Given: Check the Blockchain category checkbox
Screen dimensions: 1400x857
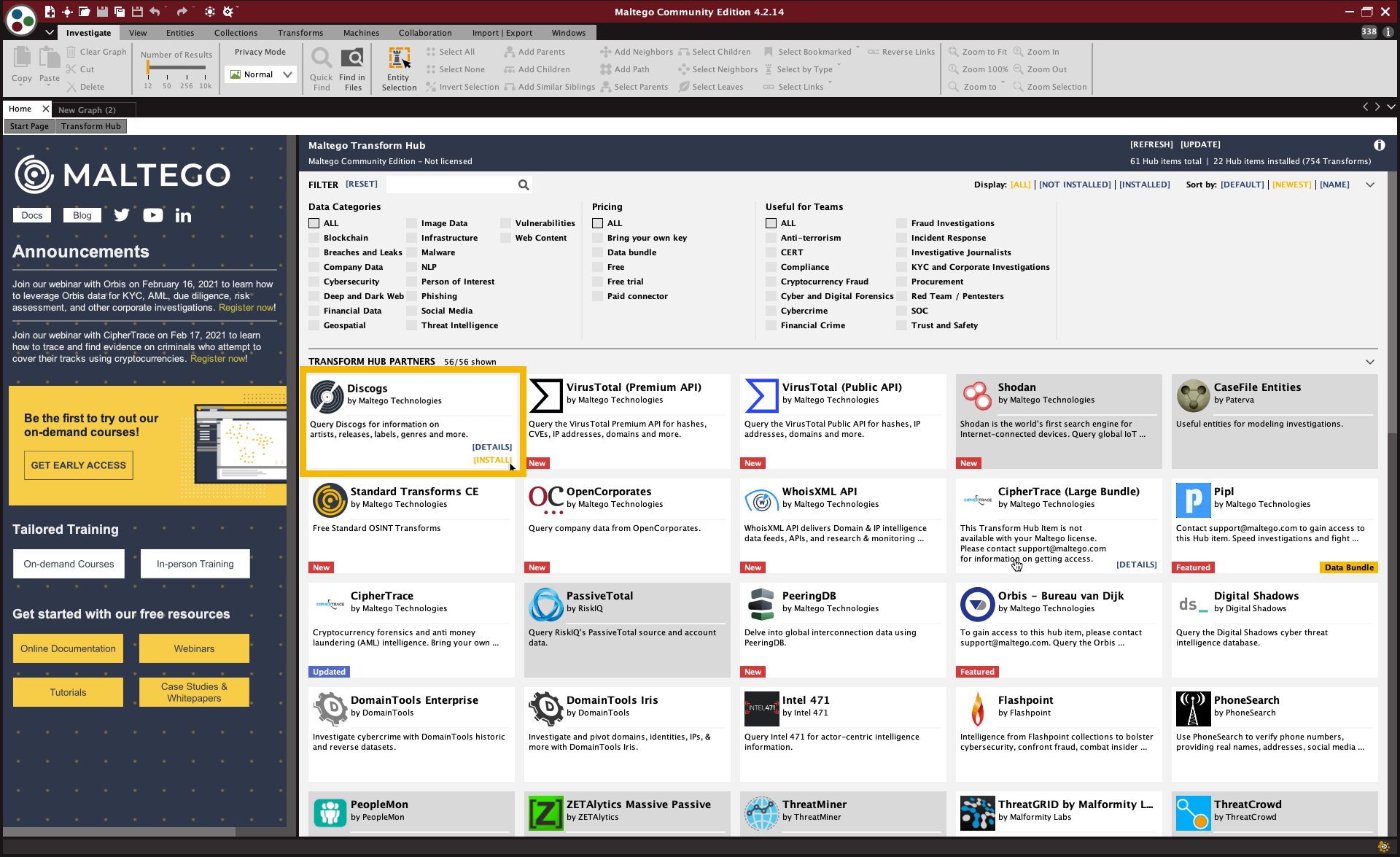Looking at the screenshot, I should 314,238.
